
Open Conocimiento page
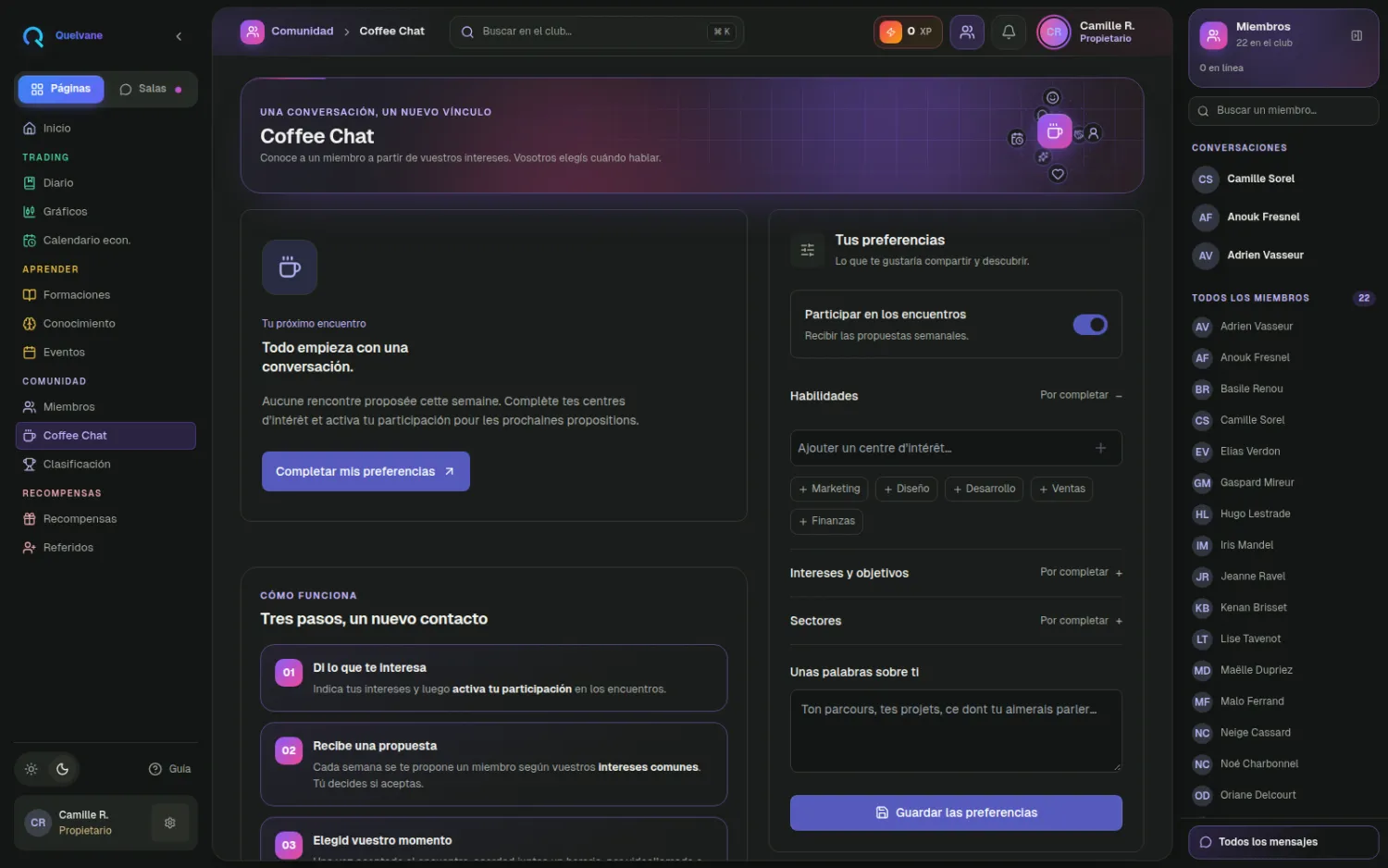point(105,324)
